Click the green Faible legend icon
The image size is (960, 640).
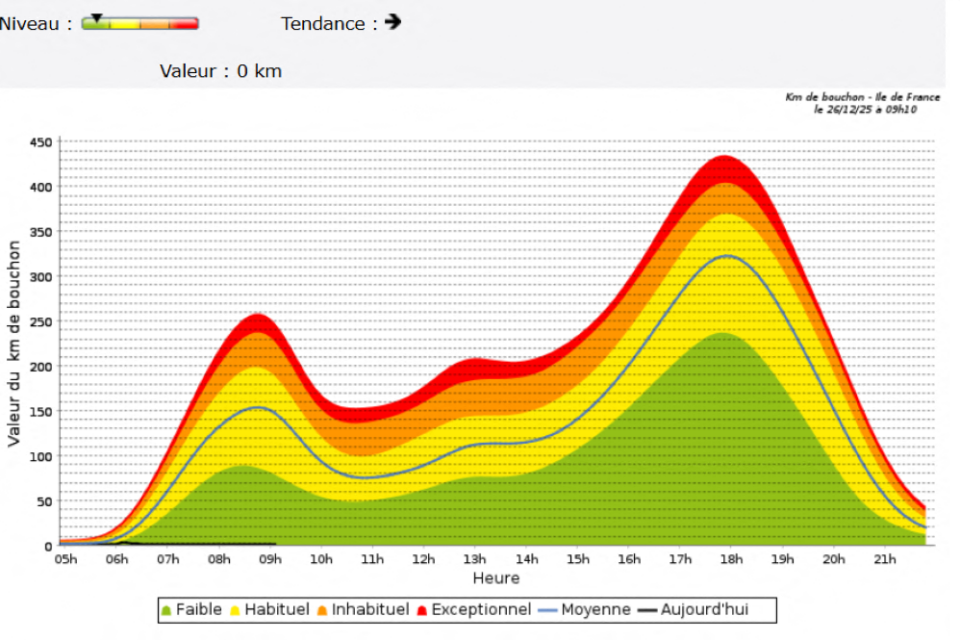click(x=166, y=610)
